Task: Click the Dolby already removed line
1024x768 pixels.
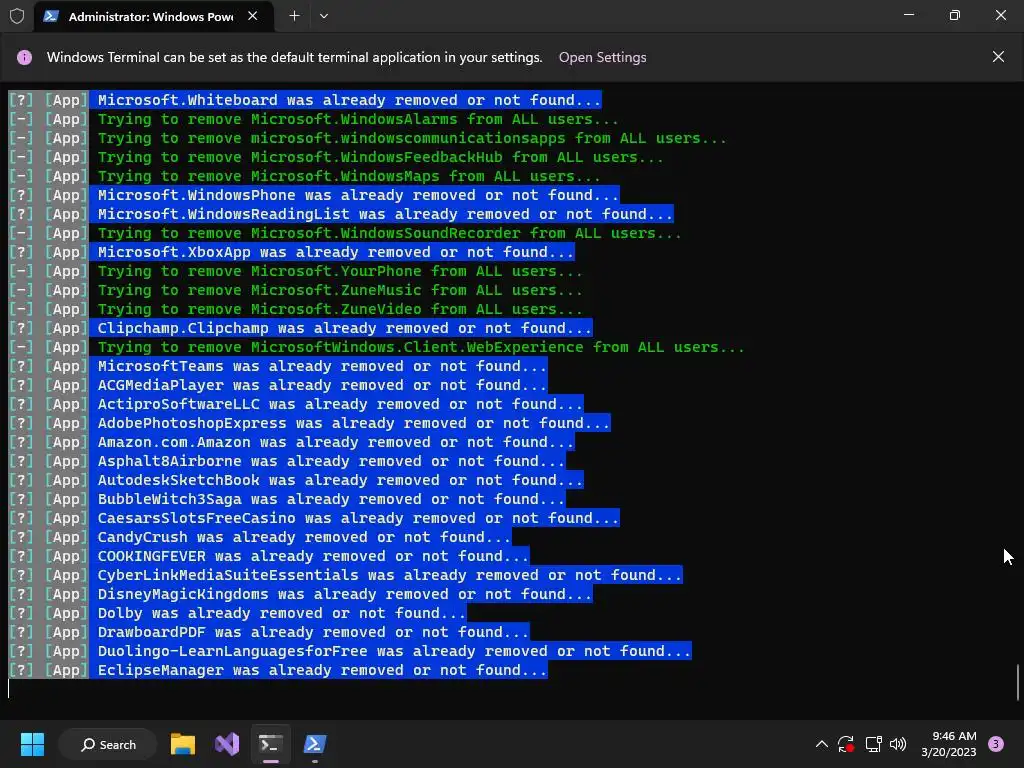Action: [x=237, y=613]
